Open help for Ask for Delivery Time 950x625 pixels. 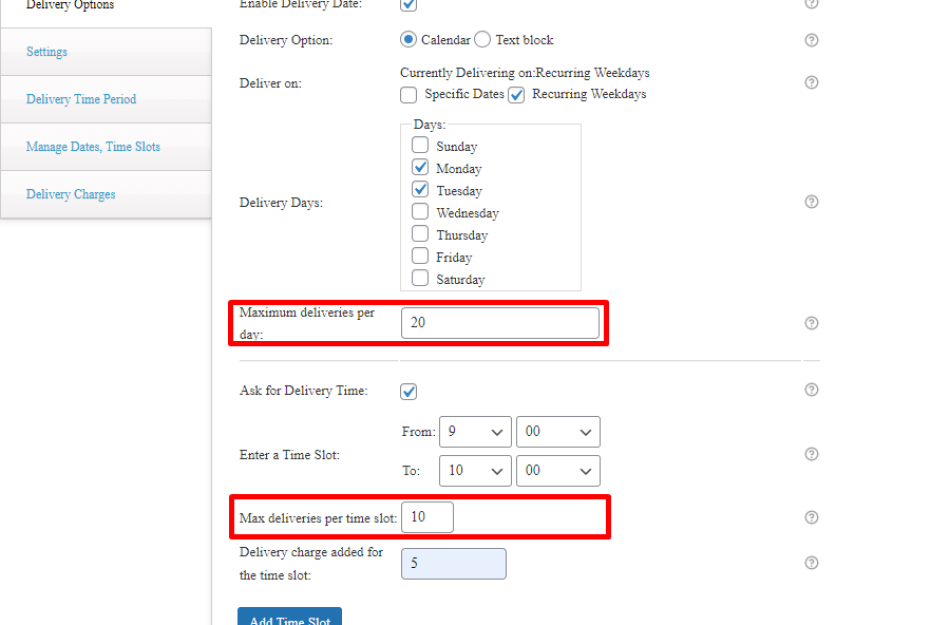812,390
